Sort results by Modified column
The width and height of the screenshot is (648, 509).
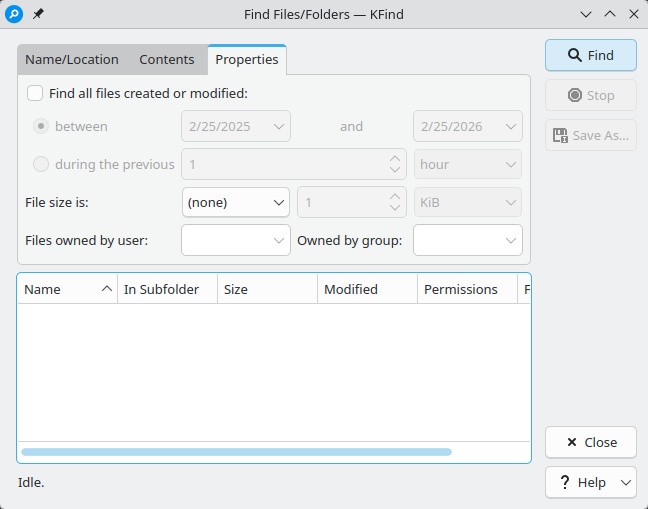367,290
